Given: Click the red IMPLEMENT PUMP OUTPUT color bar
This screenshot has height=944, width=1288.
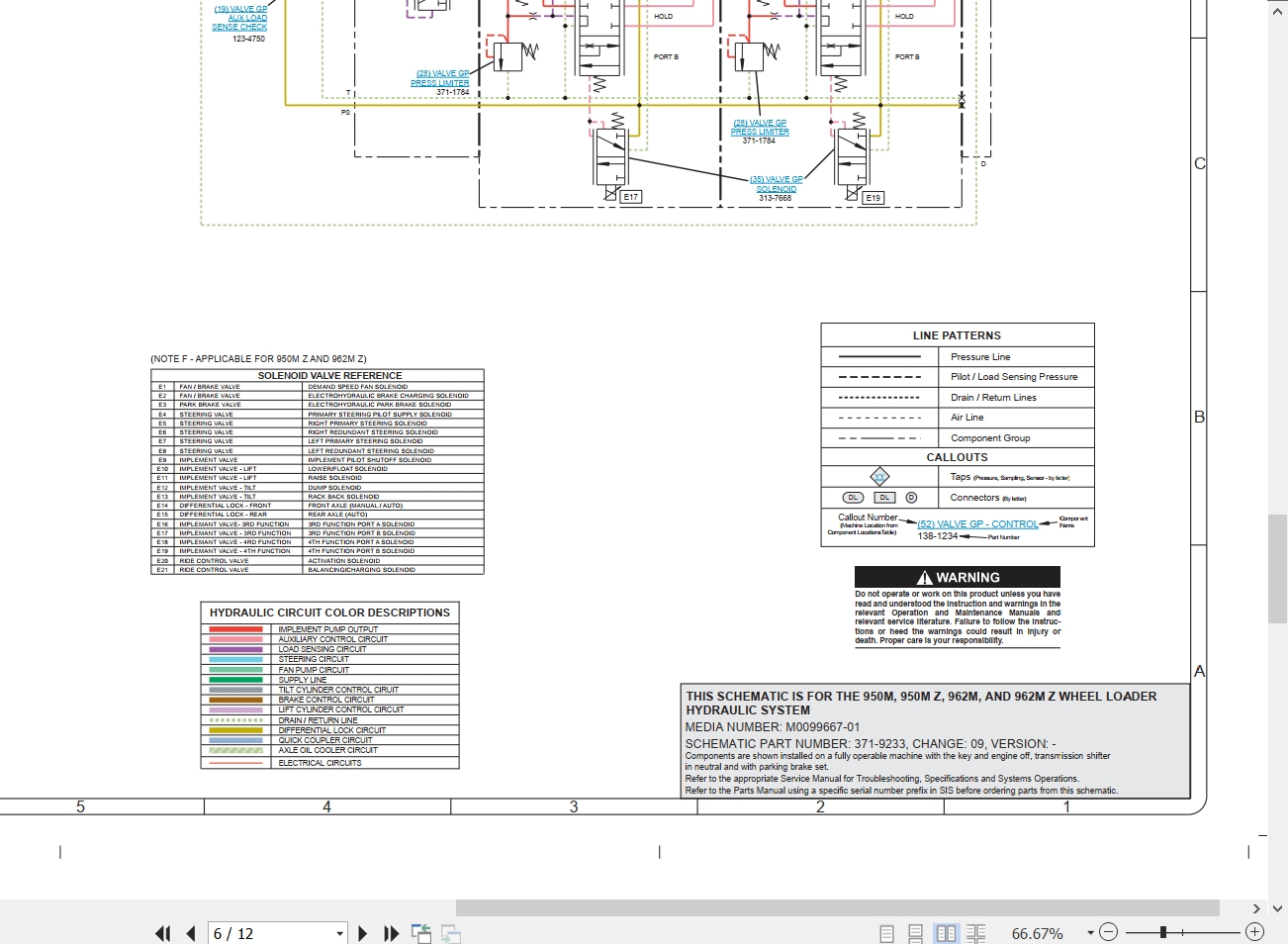Looking at the screenshot, I should [235, 629].
